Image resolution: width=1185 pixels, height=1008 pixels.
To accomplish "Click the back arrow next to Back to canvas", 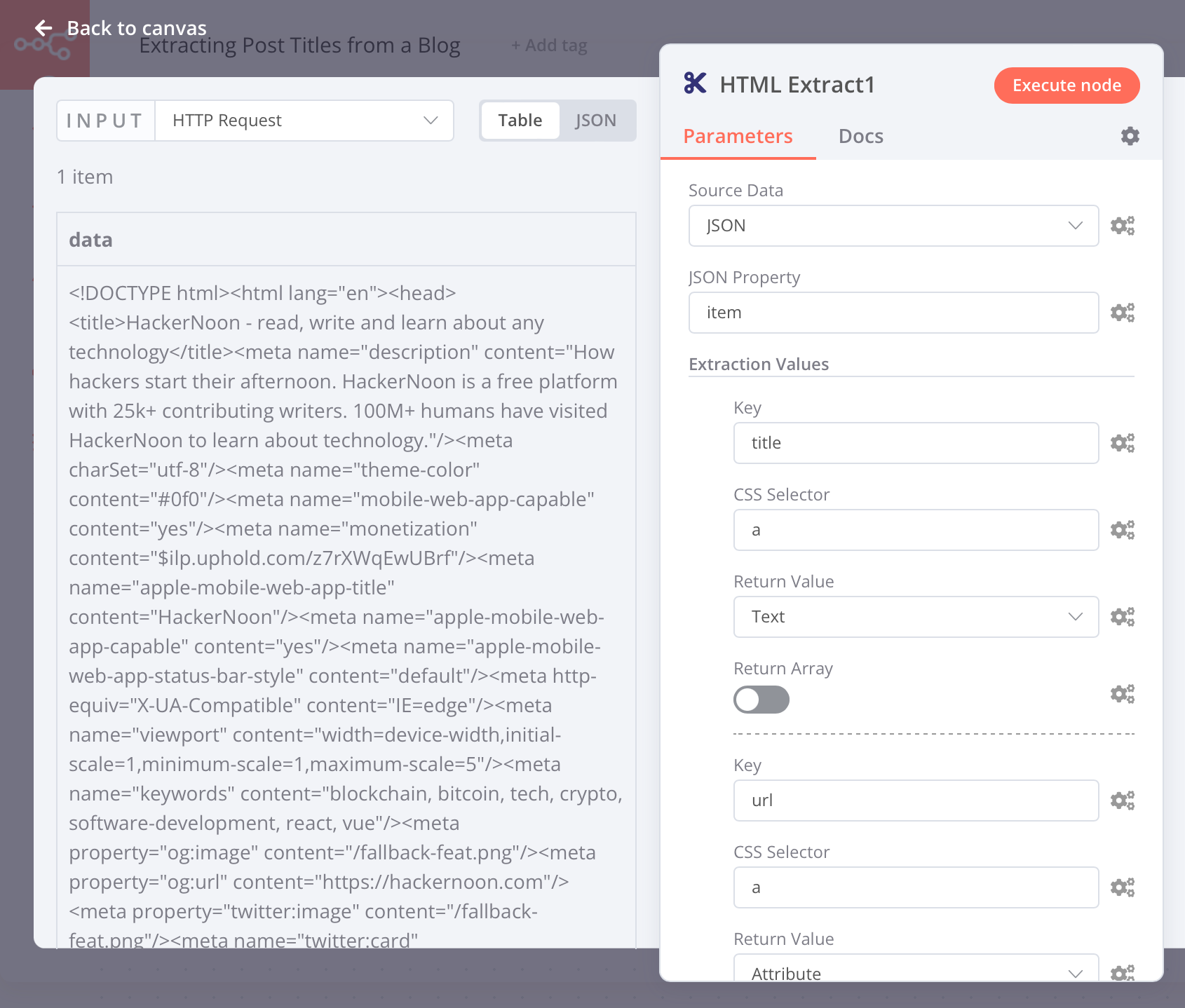I will click(43, 27).
